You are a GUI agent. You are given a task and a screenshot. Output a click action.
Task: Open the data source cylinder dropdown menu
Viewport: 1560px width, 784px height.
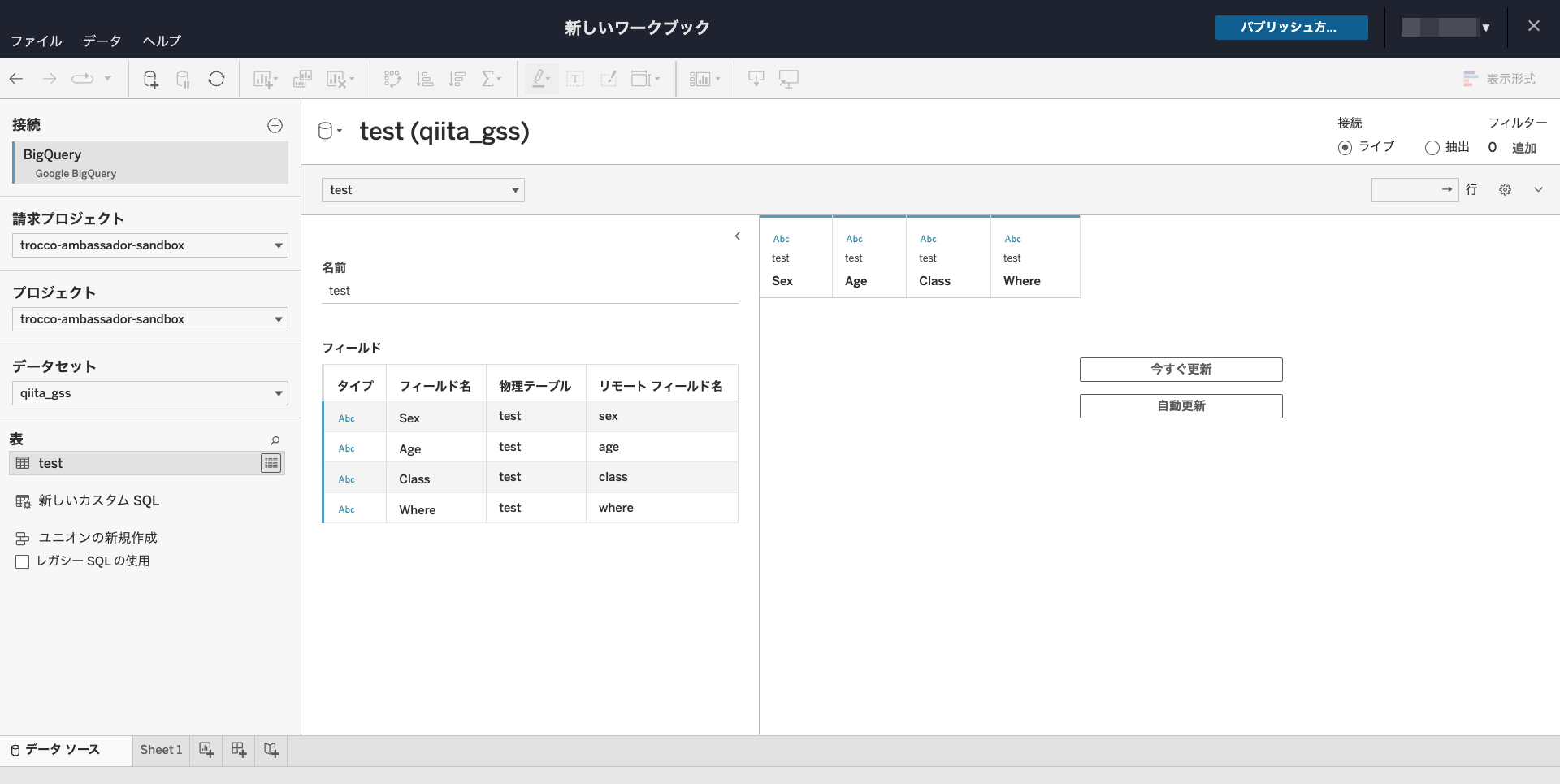tap(330, 131)
